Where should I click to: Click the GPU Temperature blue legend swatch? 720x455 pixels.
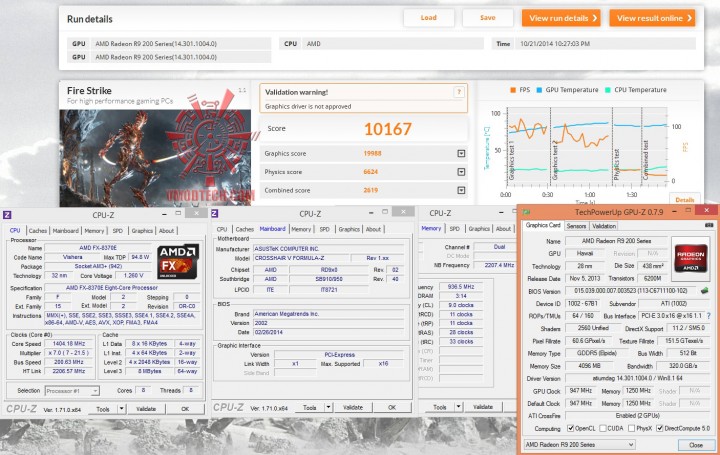pos(539,90)
